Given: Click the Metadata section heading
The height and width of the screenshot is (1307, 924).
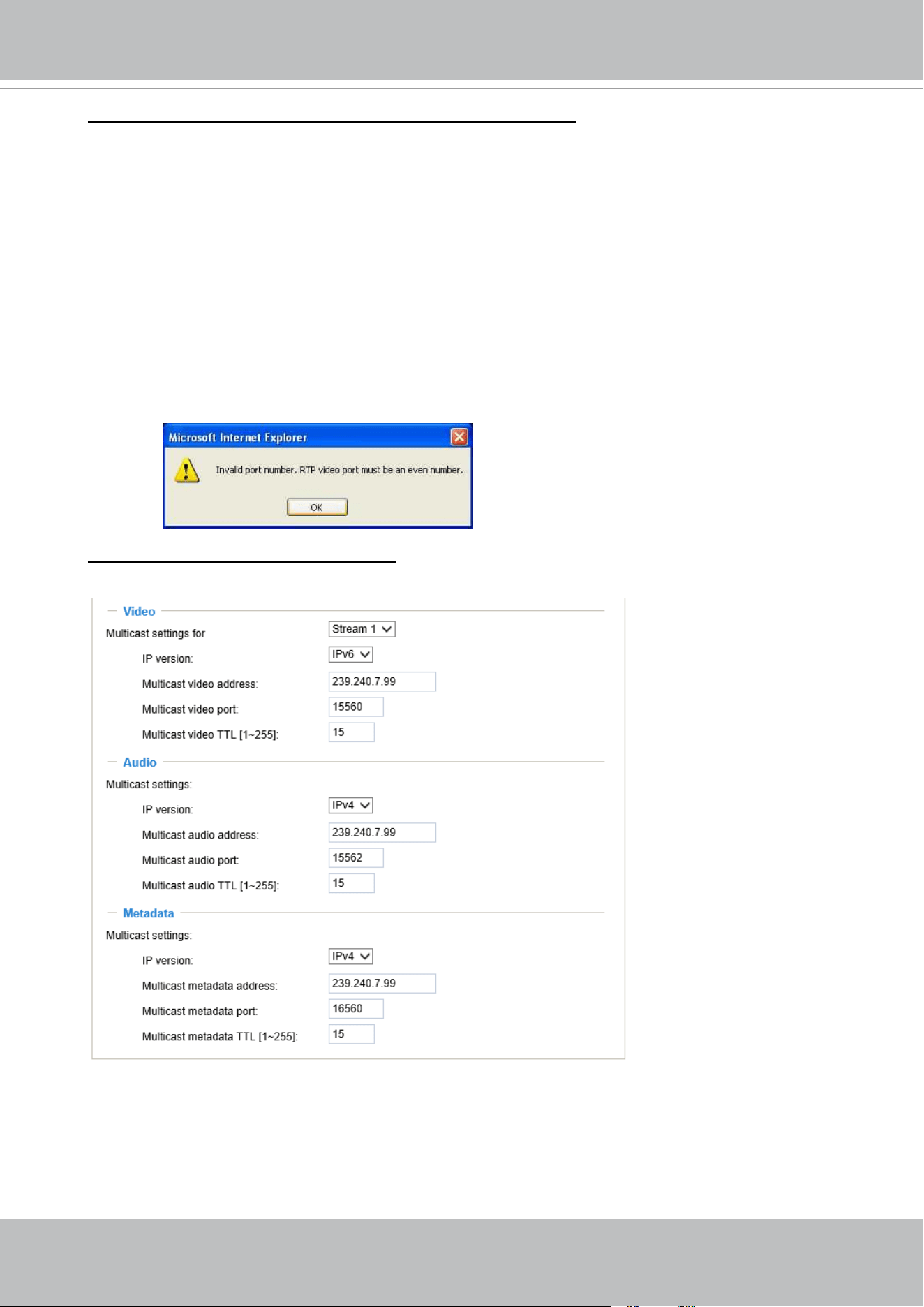Looking at the screenshot, I should pyautogui.click(x=149, y=913).
